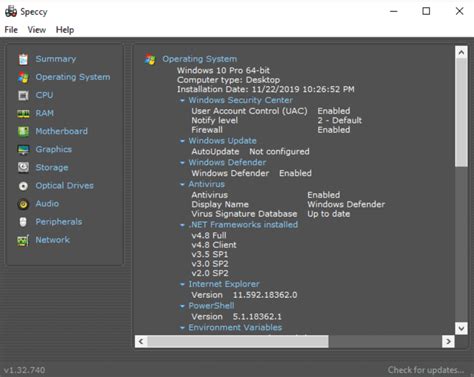Click the Network card icon
Image resolution: width=474 pixels, height=377 pixels.
(x=23, y=240)
